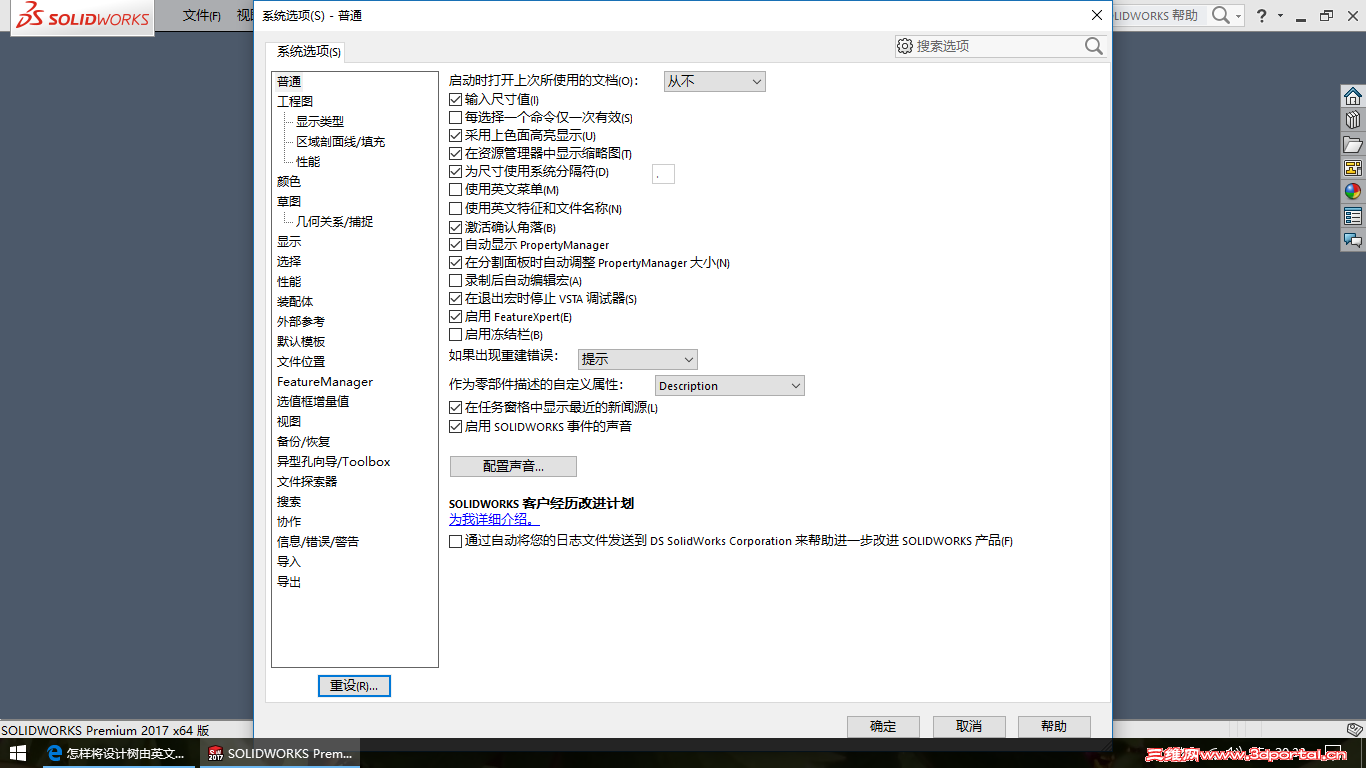
Task: Open the Custom Properties pane
Action: click(1354, 215)
